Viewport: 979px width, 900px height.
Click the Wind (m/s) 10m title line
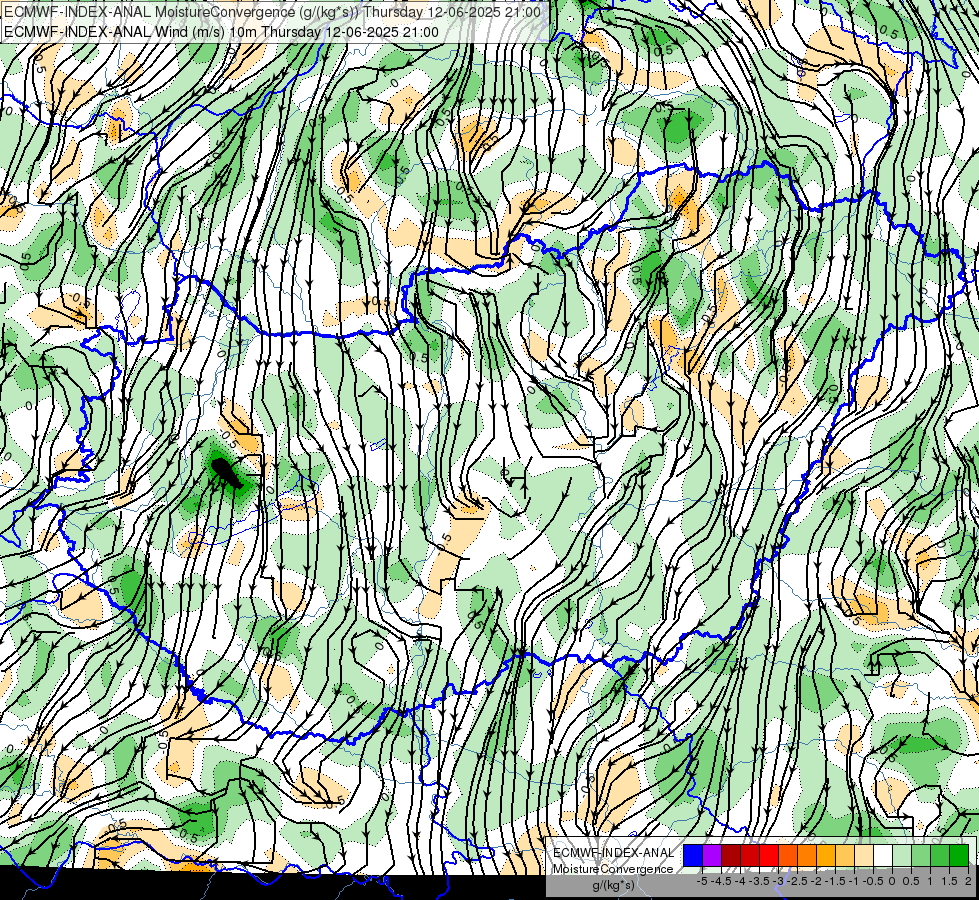(x=222, y=32)
